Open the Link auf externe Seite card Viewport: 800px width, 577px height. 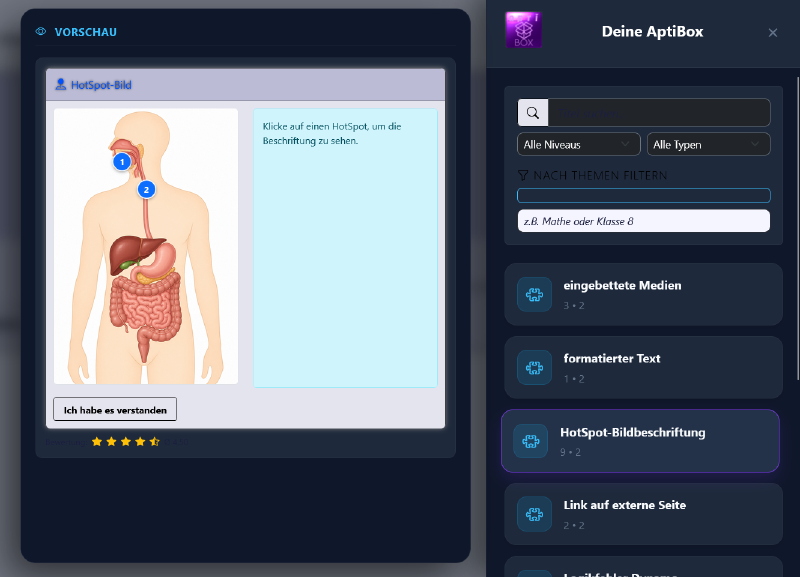pyautogui.click(x=643, y=514)
